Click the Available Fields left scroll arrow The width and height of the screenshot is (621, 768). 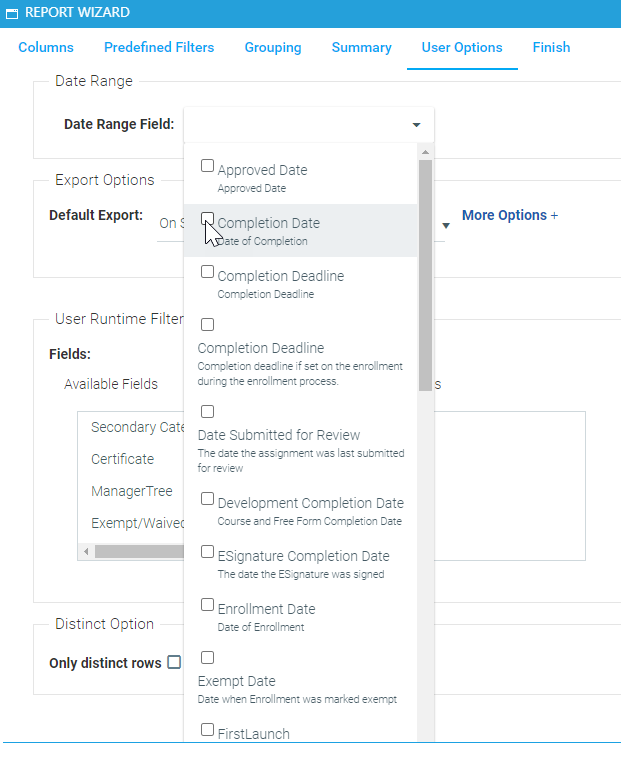click(87, 551)
